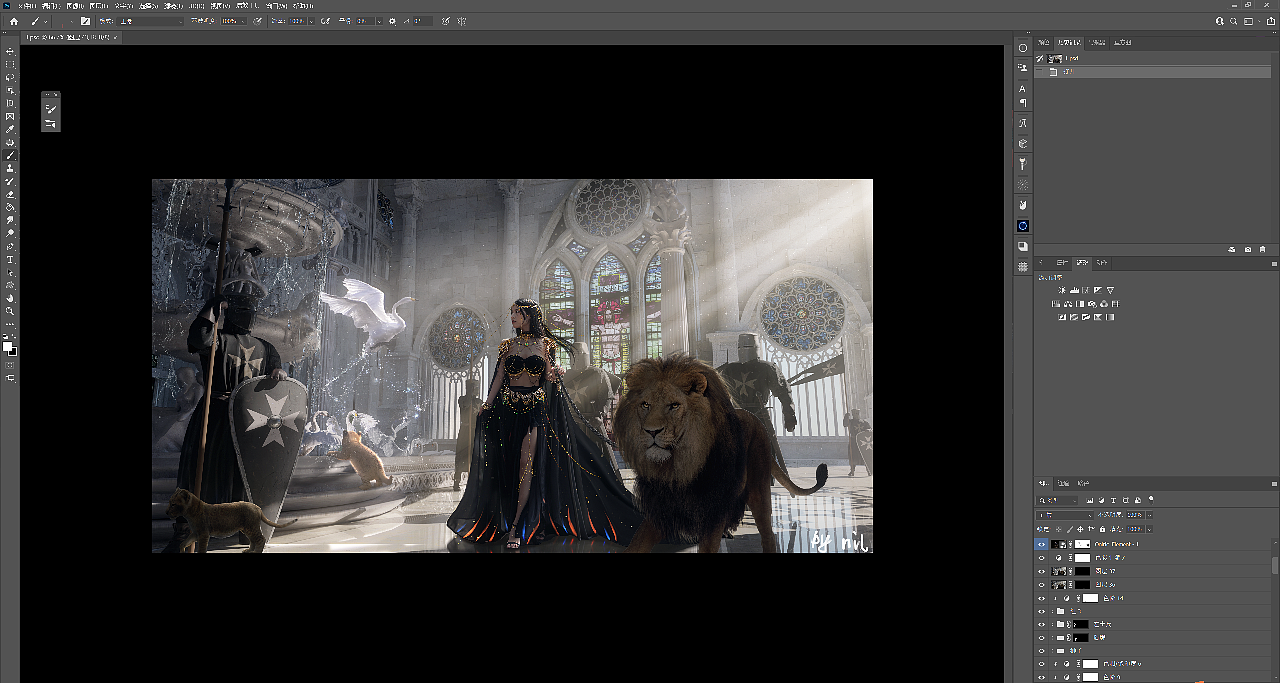1280x683 pixels.
Task: Toggle lock transparent pixels in Layers panel
Action: point(1058,529)
